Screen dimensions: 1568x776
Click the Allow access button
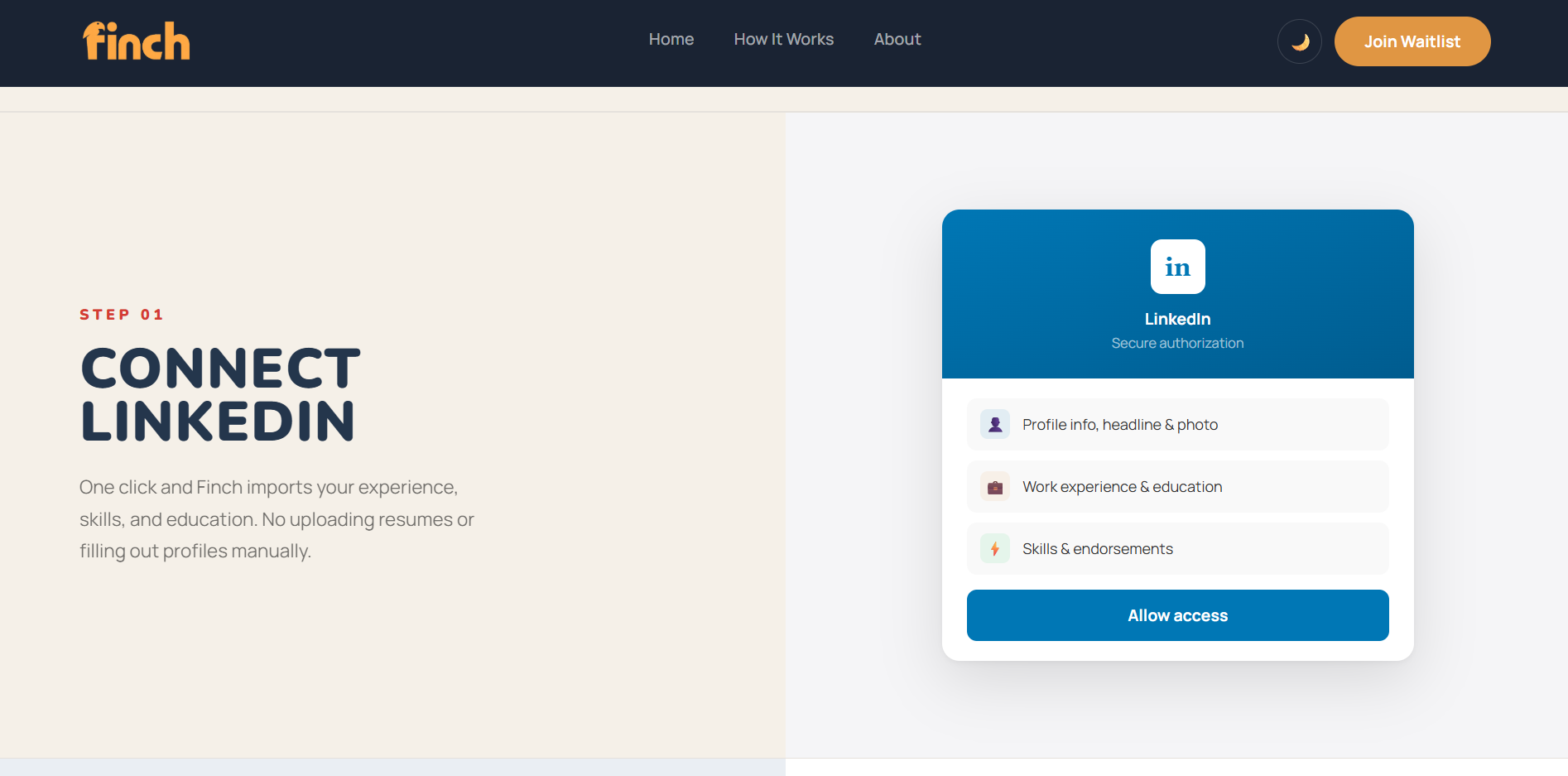tap(1177, 615)
